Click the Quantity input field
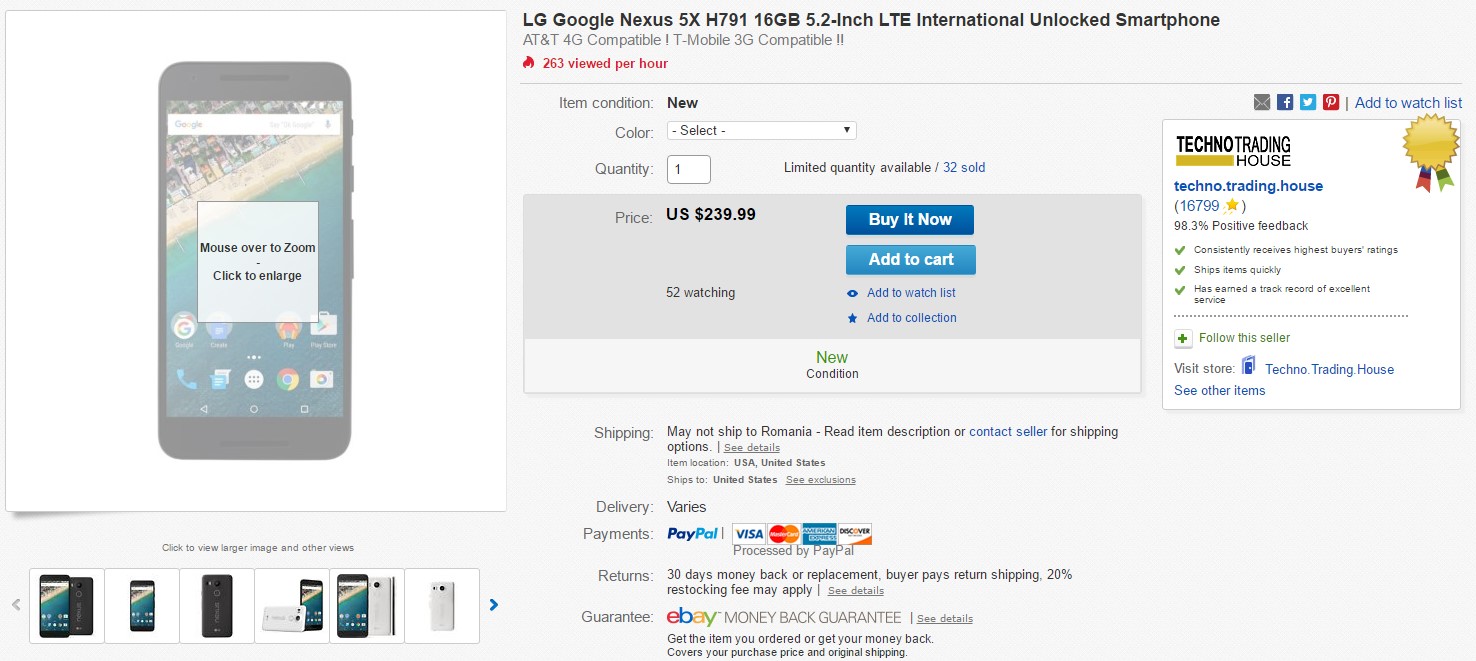1476x661 pixels. point(688,169)
